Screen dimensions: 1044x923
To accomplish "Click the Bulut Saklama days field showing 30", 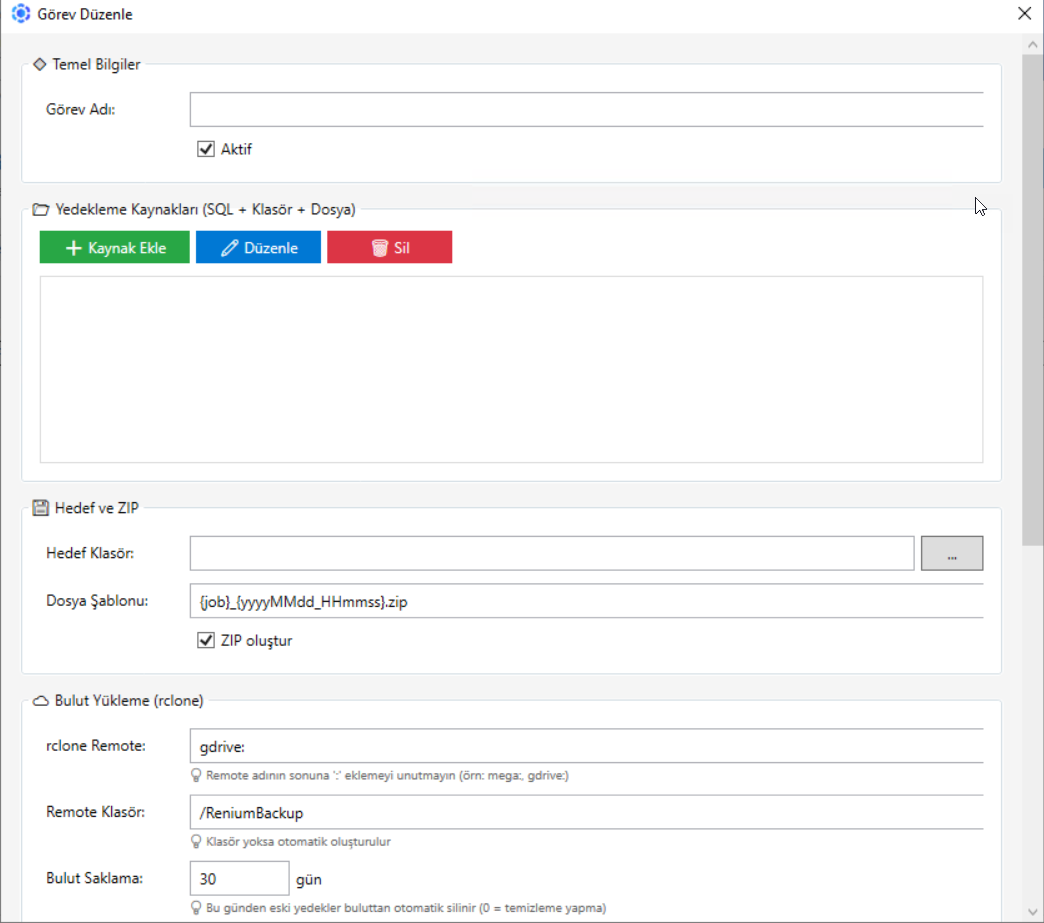I will click(x=239, y=879).
